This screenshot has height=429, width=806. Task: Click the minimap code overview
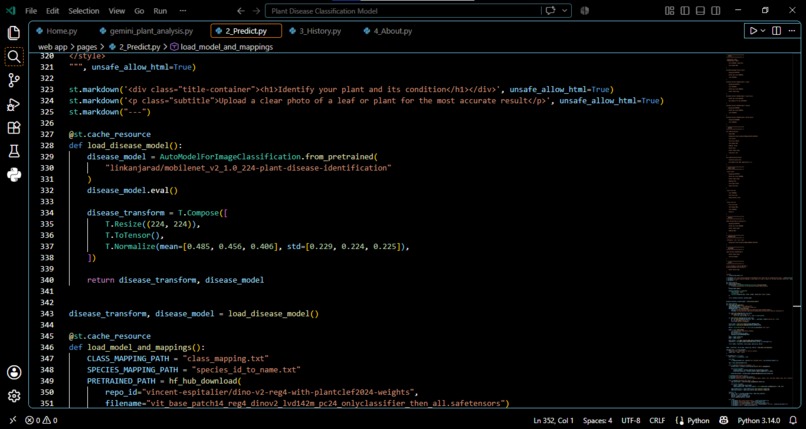click(759, 229)
